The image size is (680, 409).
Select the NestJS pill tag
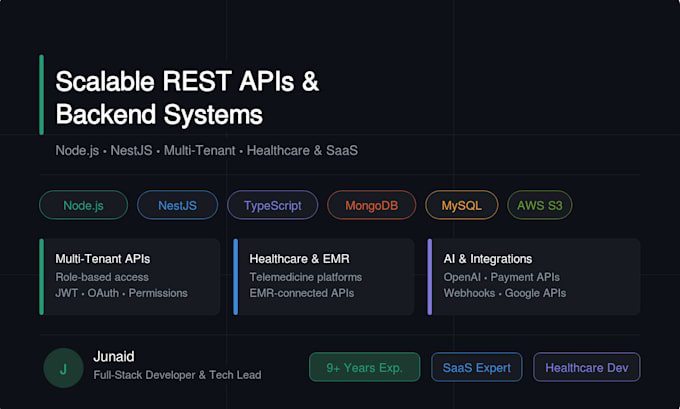[177, 205]
